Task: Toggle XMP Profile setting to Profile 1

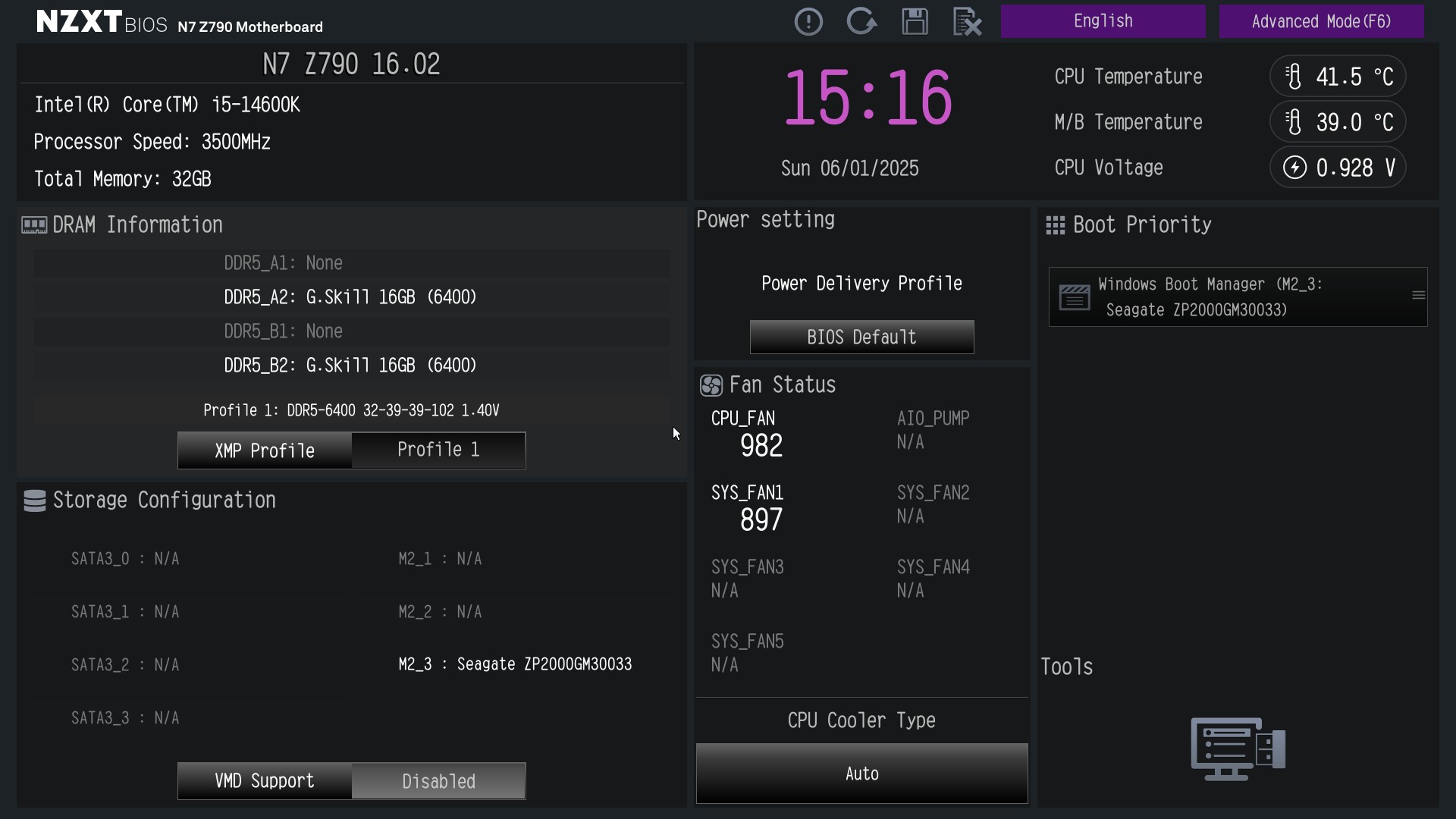Action: coord(438,450)
